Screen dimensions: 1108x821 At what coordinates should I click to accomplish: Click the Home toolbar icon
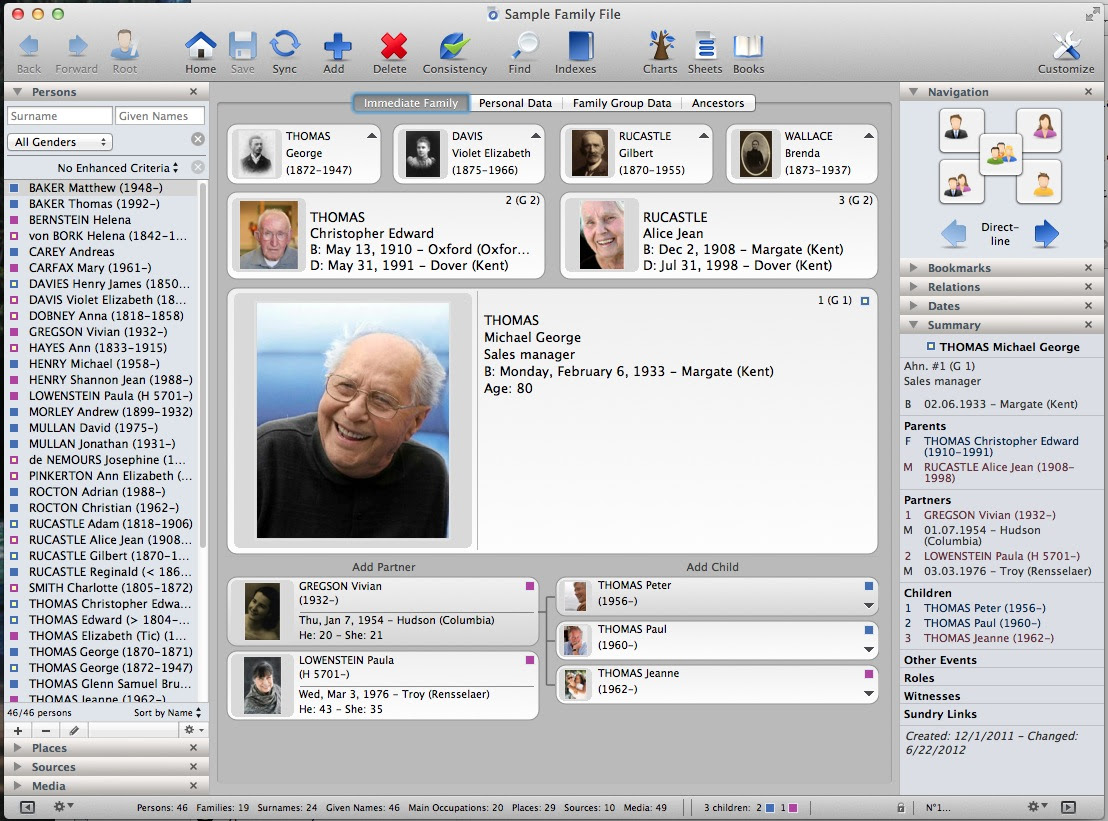tap(200, 46)
